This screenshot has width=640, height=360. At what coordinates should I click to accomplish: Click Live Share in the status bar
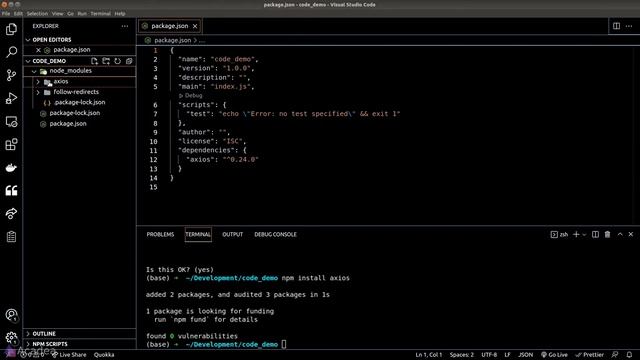(69, 355)
